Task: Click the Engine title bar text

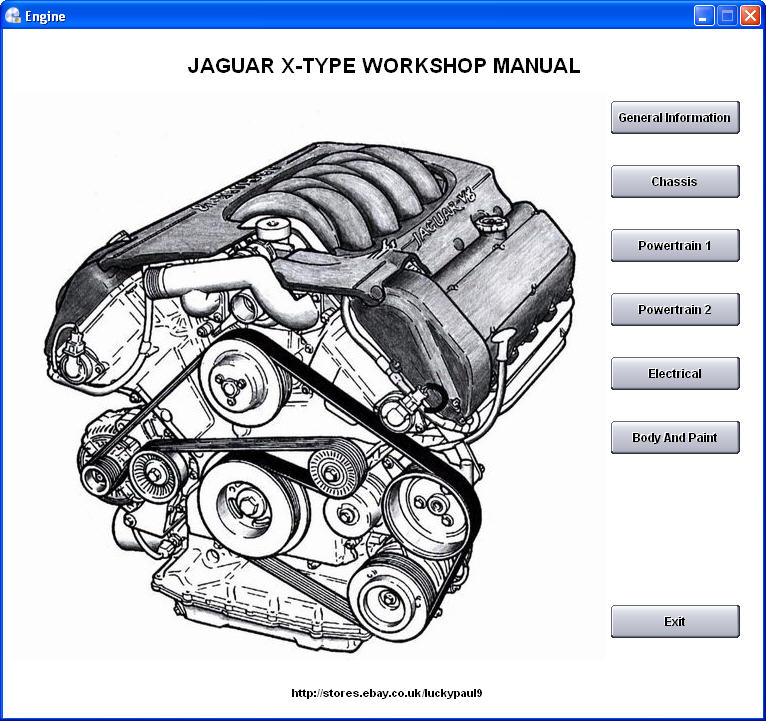Action: (x=45, y=16)
